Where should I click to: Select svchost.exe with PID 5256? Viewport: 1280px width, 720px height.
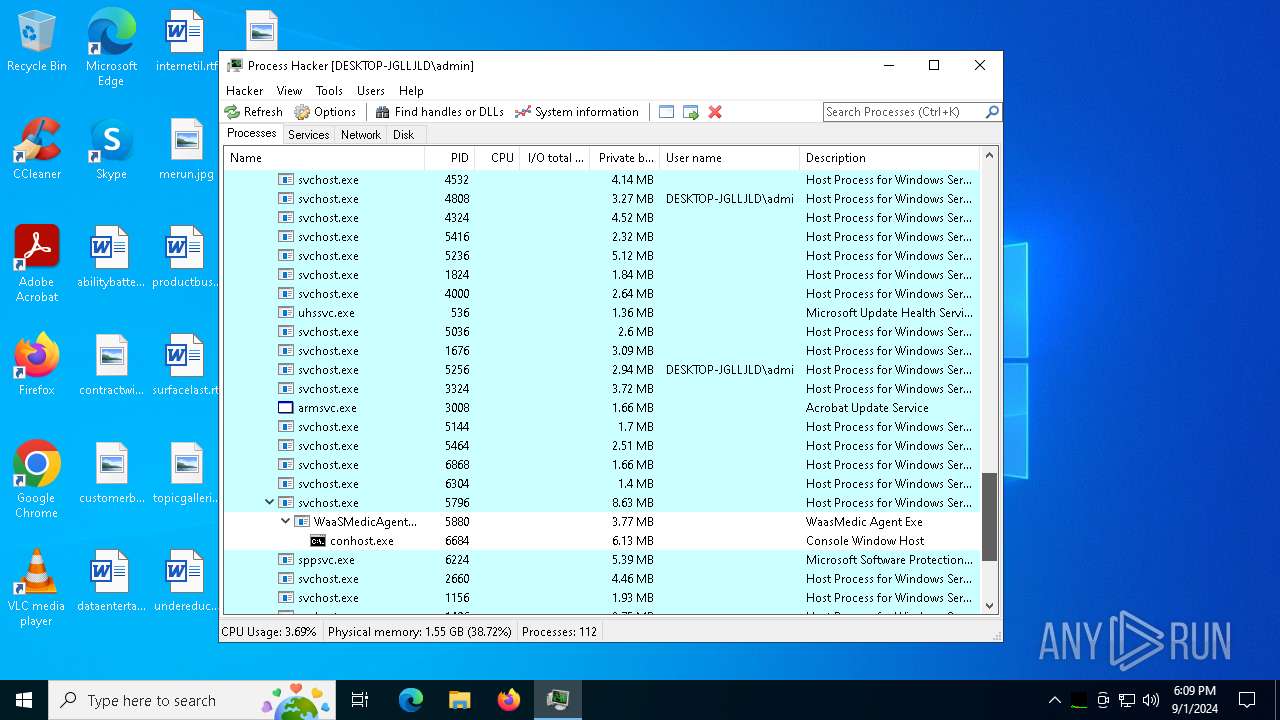tap(601, 370)
